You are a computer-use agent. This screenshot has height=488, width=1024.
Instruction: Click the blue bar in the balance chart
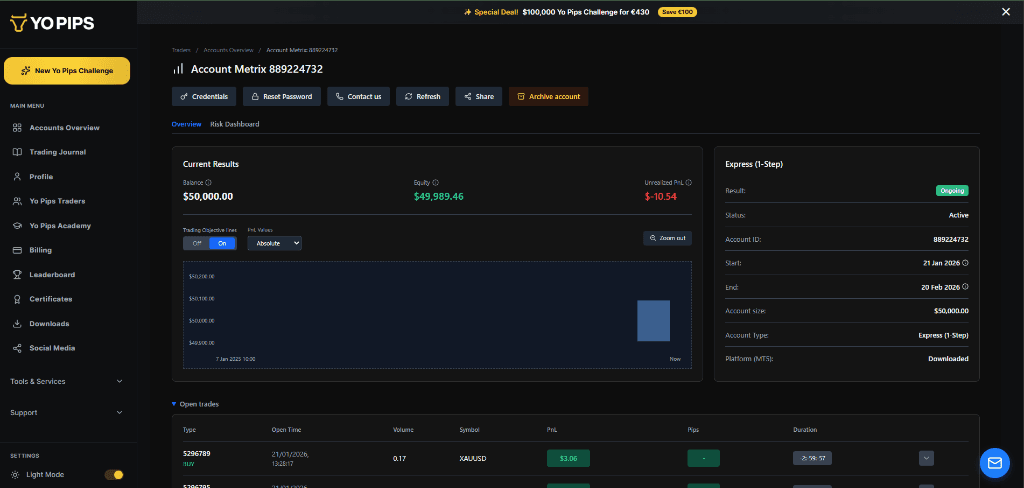[653, 320]
